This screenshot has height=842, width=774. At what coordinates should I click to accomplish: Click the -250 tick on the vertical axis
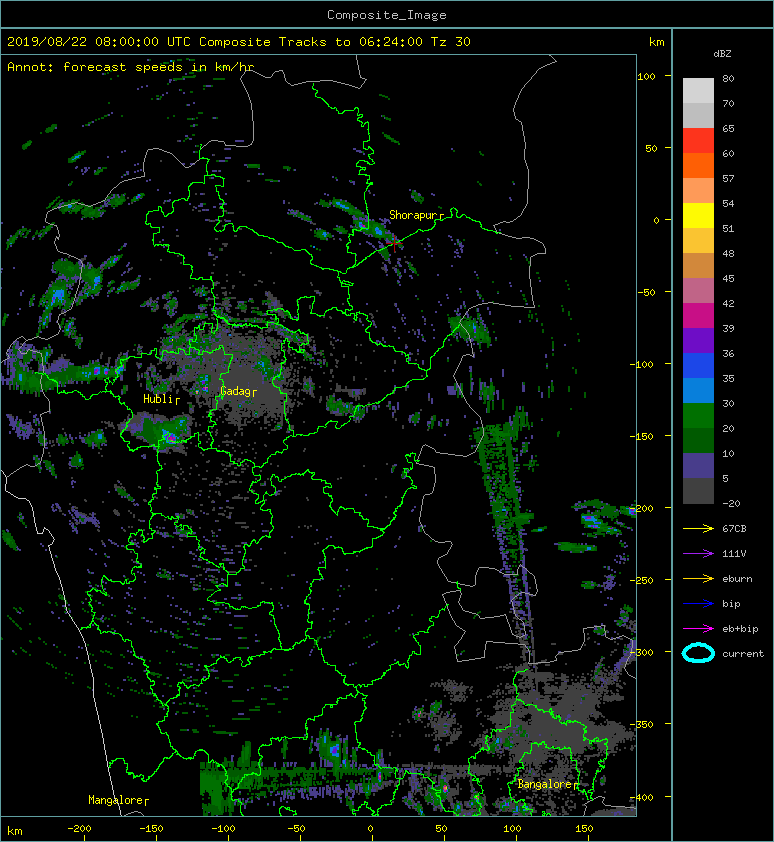click(642, 580)
